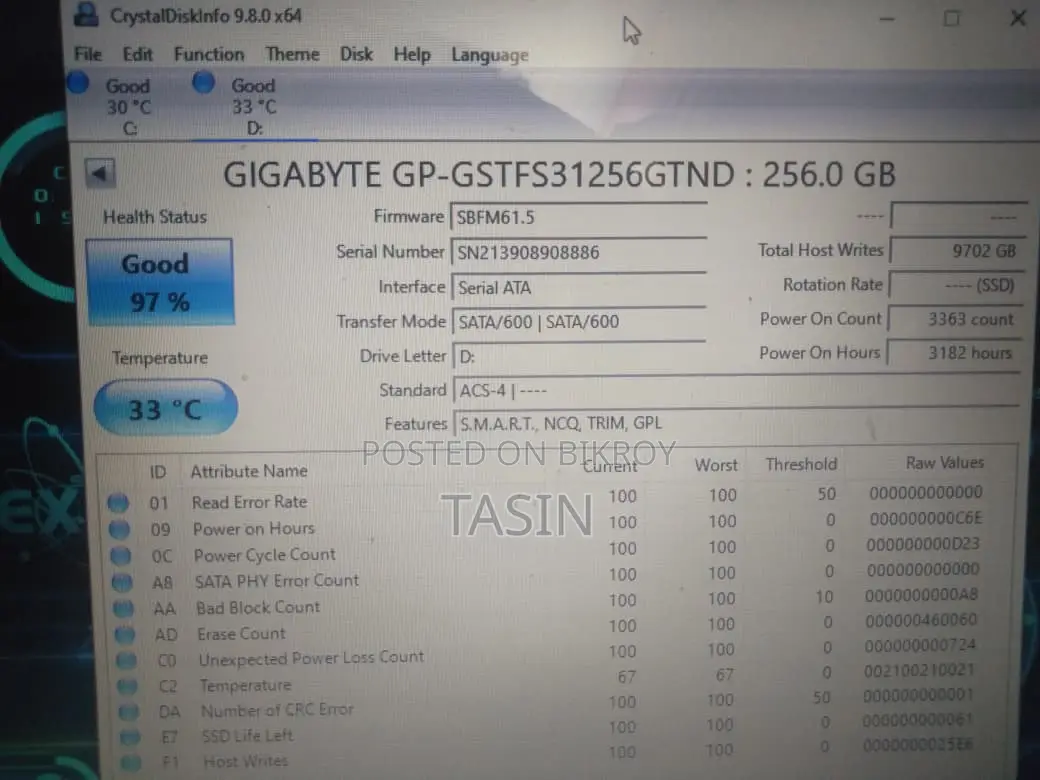Screen dimensions: 1040x780
Task: Click the Power On Hours value 3182 hours
Action: [x=953, y=353]
